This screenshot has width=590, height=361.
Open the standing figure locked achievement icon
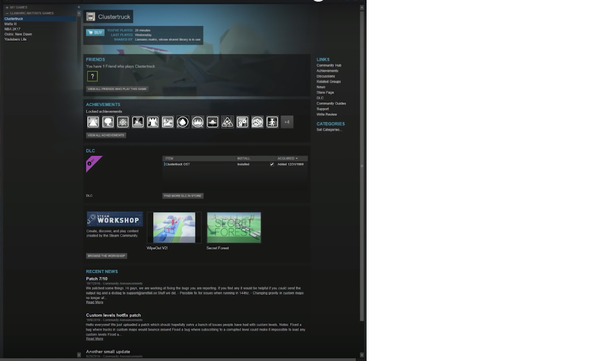pyautogui.click(x=272, y=122)
